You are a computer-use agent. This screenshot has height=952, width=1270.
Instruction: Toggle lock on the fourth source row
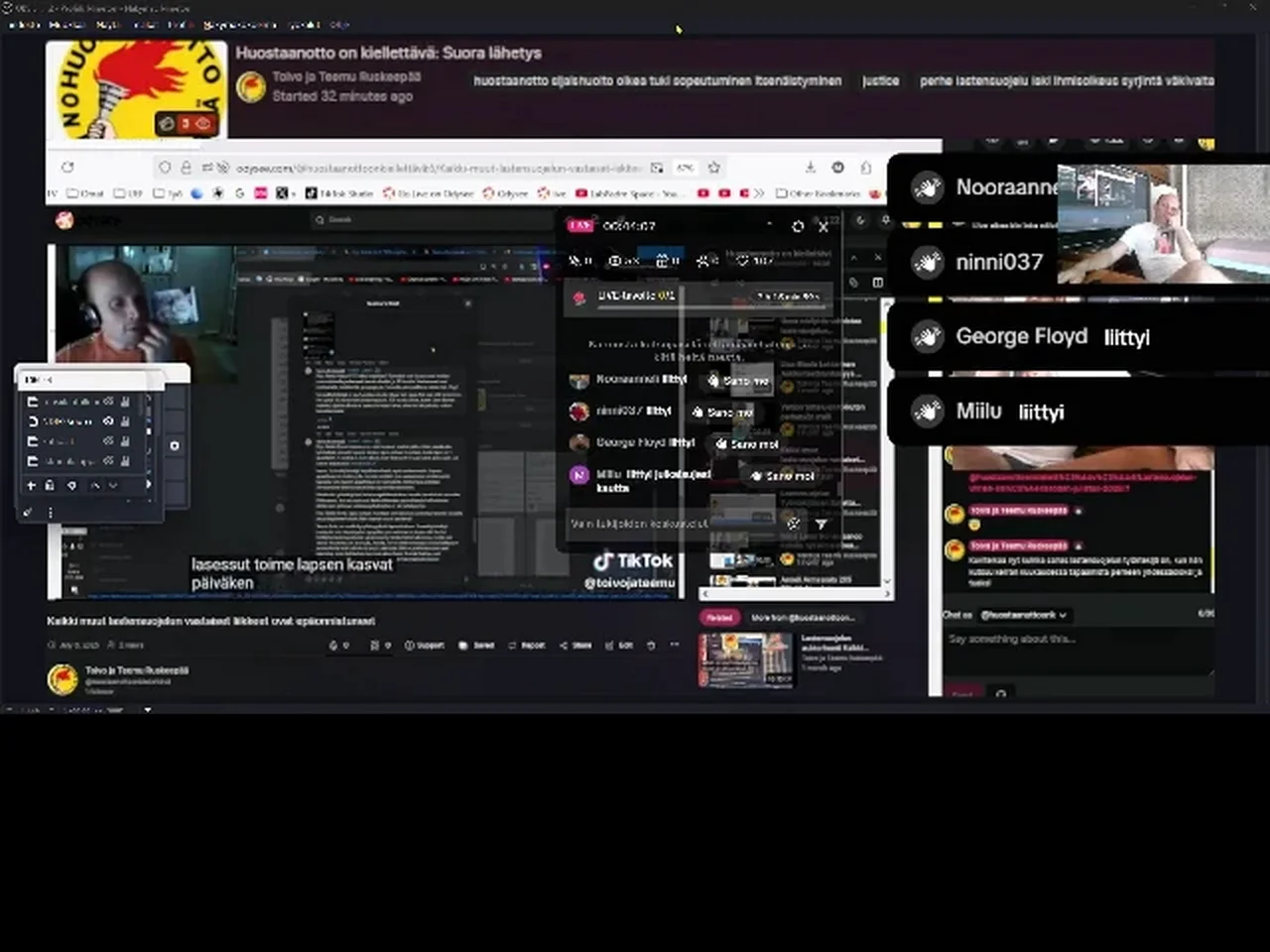coord(126,461)
